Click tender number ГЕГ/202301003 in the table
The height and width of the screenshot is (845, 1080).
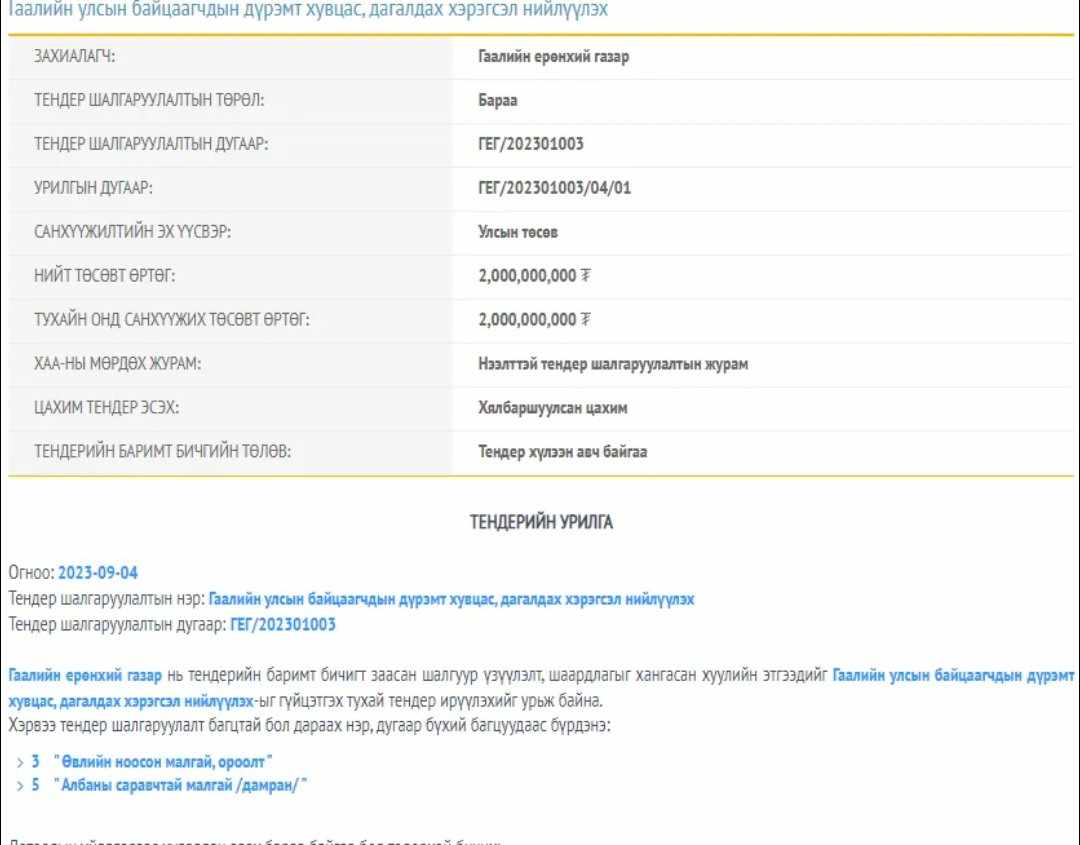click(531, 144)
